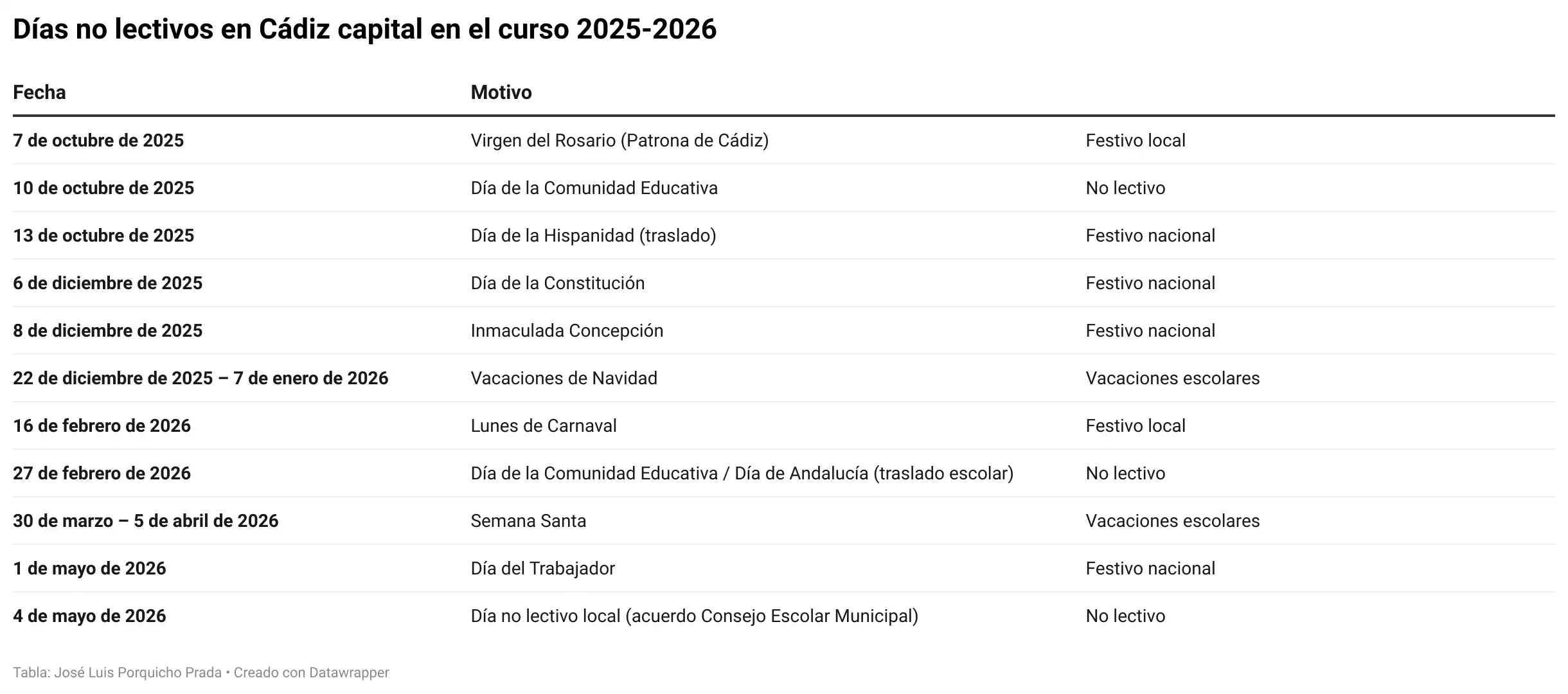1568x694 pixels.
Task: Select the Vacaciones de Navidad cell
Action: pyautogui.click(x=564, y=378)
